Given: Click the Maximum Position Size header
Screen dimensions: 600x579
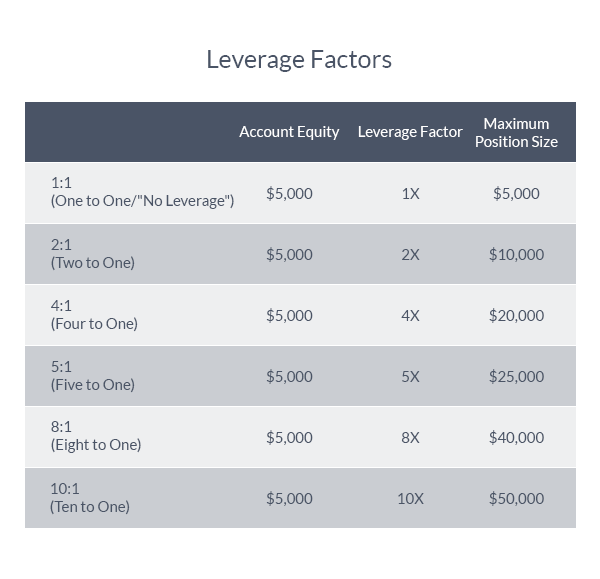Looking at the screenshot, I should 516,132.
